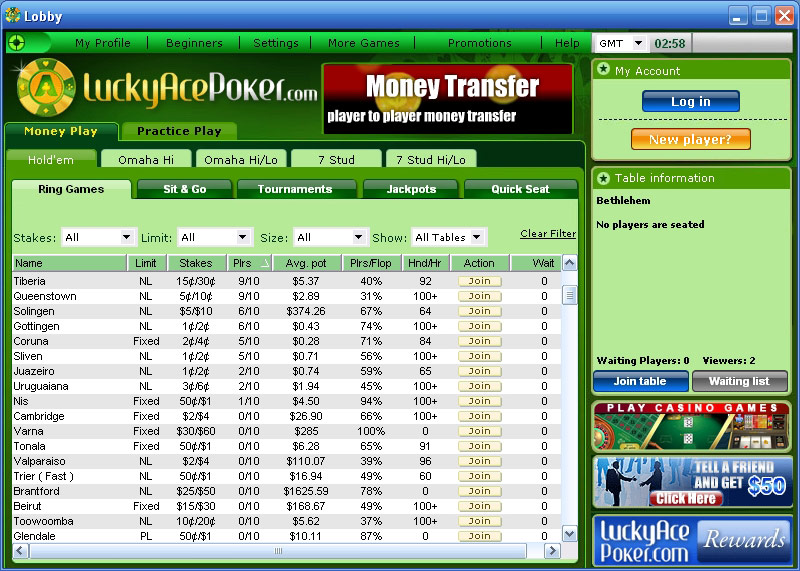Viewport: 800px width, 571px height.
Task: Open the More Games menu
Action: point(364,43)
